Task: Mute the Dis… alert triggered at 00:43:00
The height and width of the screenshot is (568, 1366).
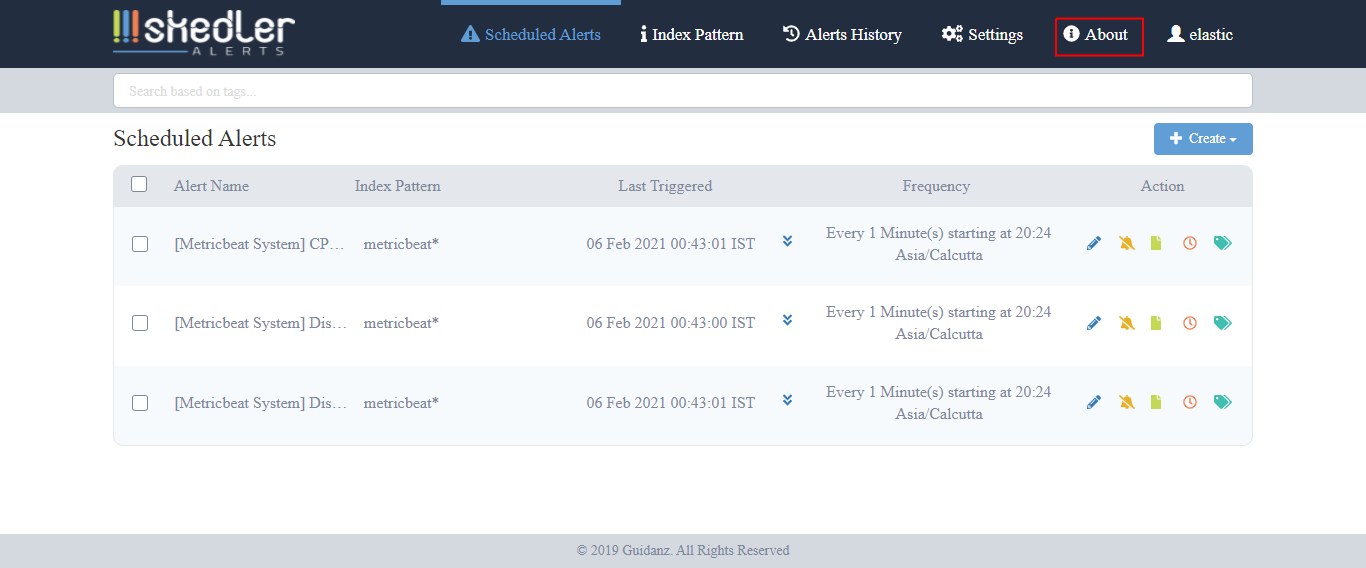Action: point(1127,323)
